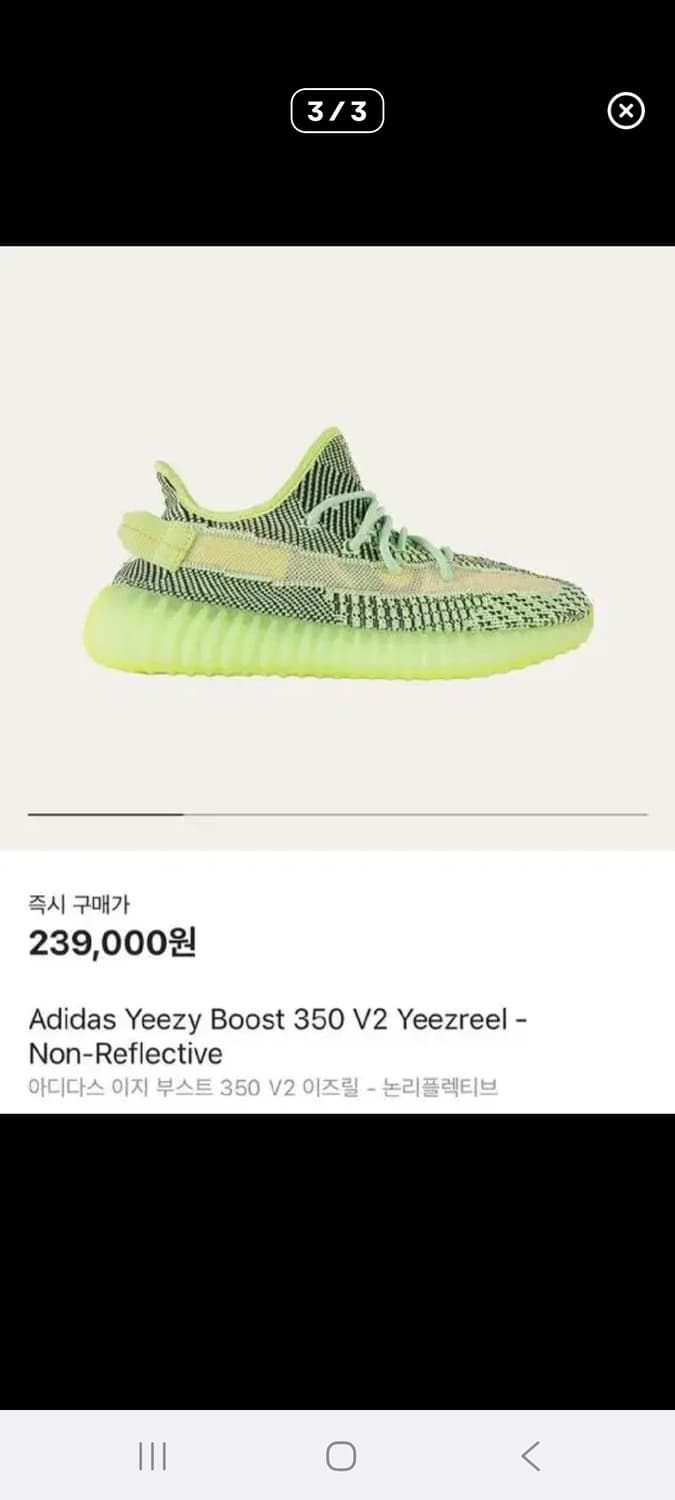Image resolution: width=675 pixels, height=1500 pixels.
Task: Tap the Android home button icon
Action: pyautogui.click(x=341, y=1456)
